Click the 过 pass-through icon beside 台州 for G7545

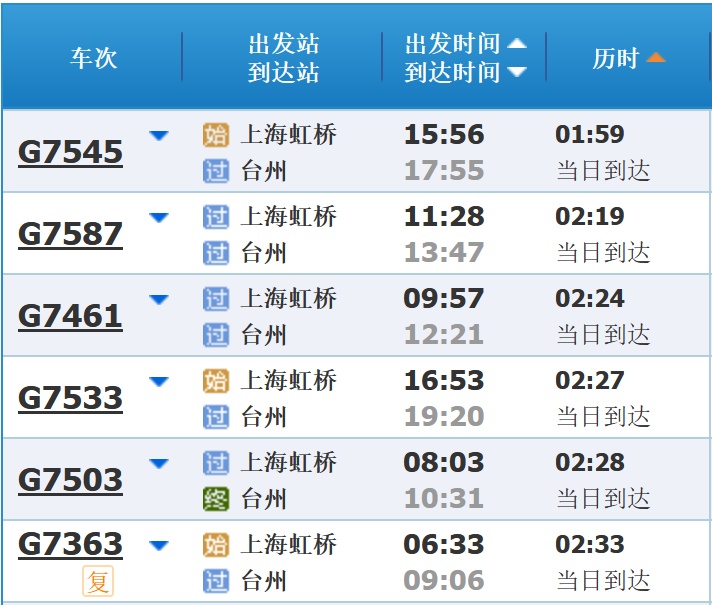(216, 171)
